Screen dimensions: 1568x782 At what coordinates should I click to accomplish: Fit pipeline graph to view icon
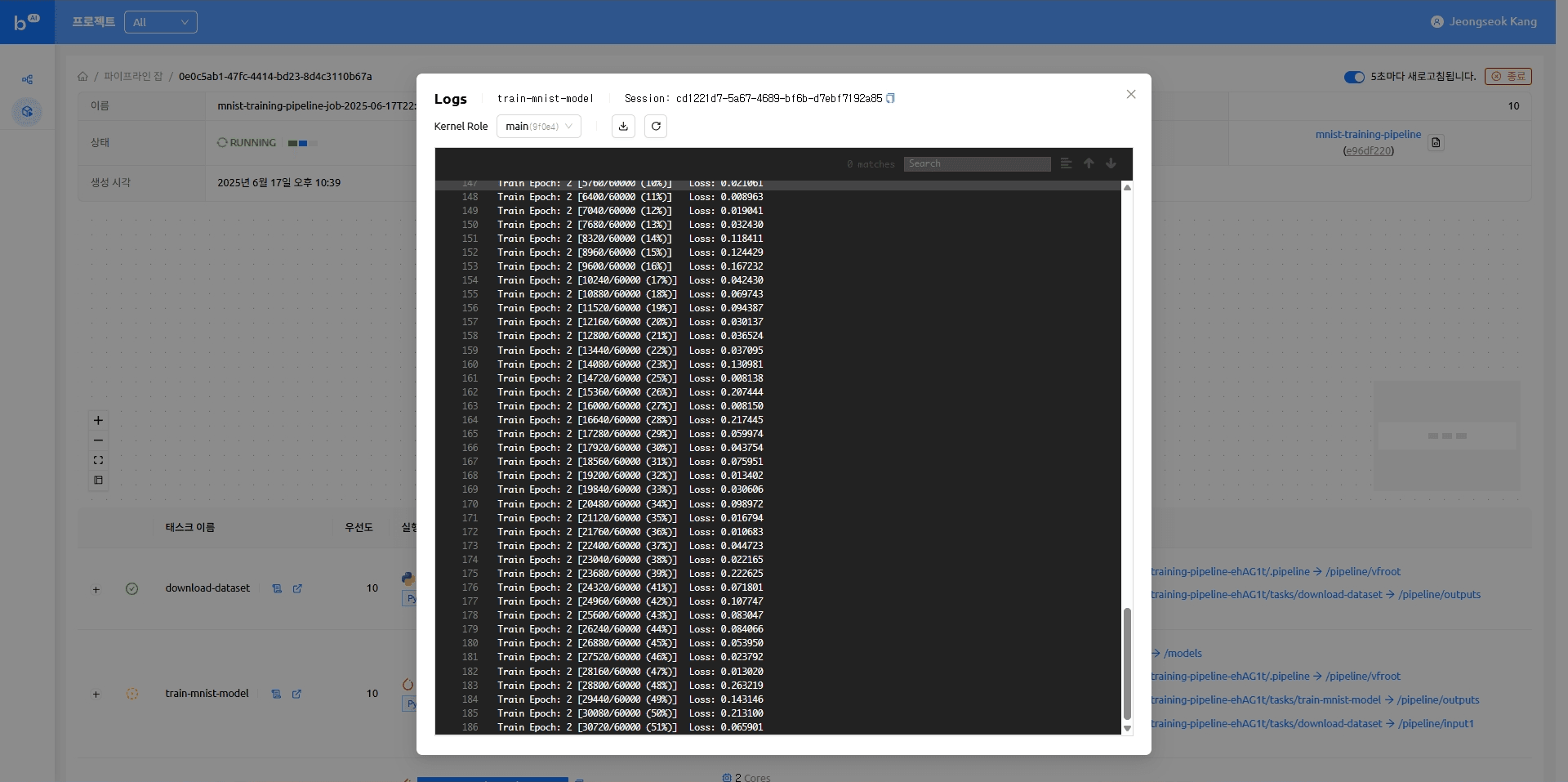tap(98, 460)
